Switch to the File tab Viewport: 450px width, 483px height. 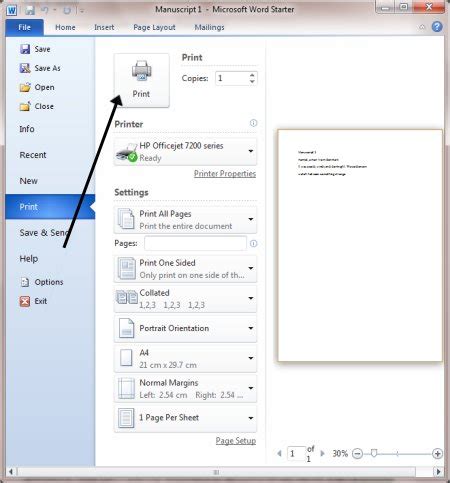24,27
